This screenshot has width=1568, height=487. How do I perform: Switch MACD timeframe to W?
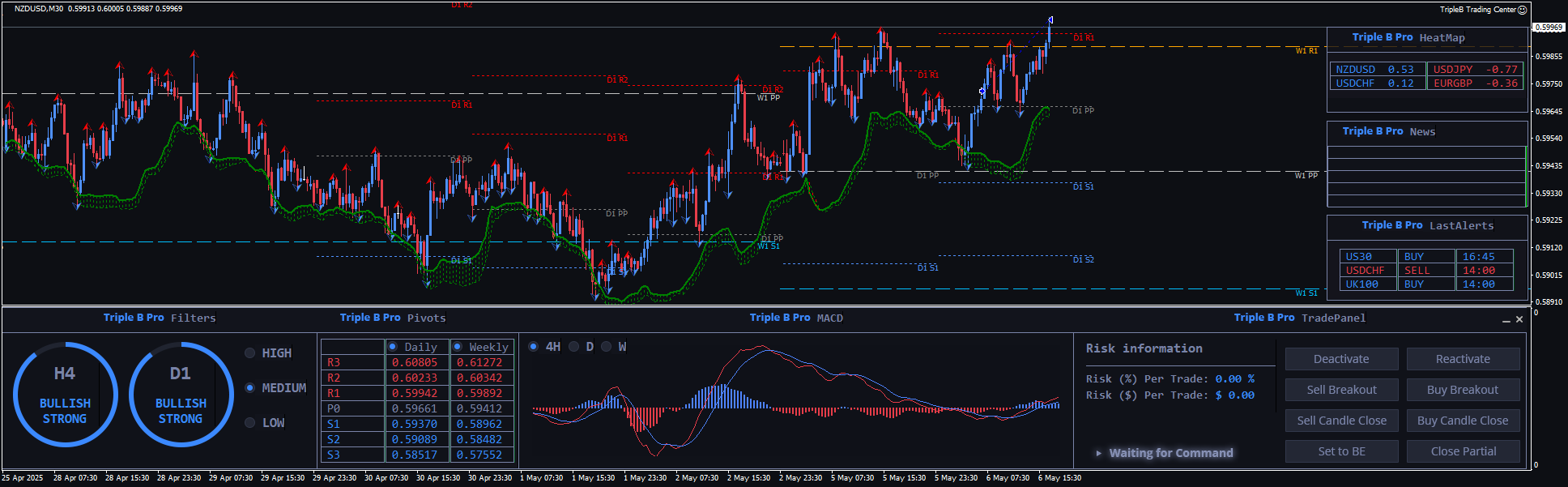[607, 347]
